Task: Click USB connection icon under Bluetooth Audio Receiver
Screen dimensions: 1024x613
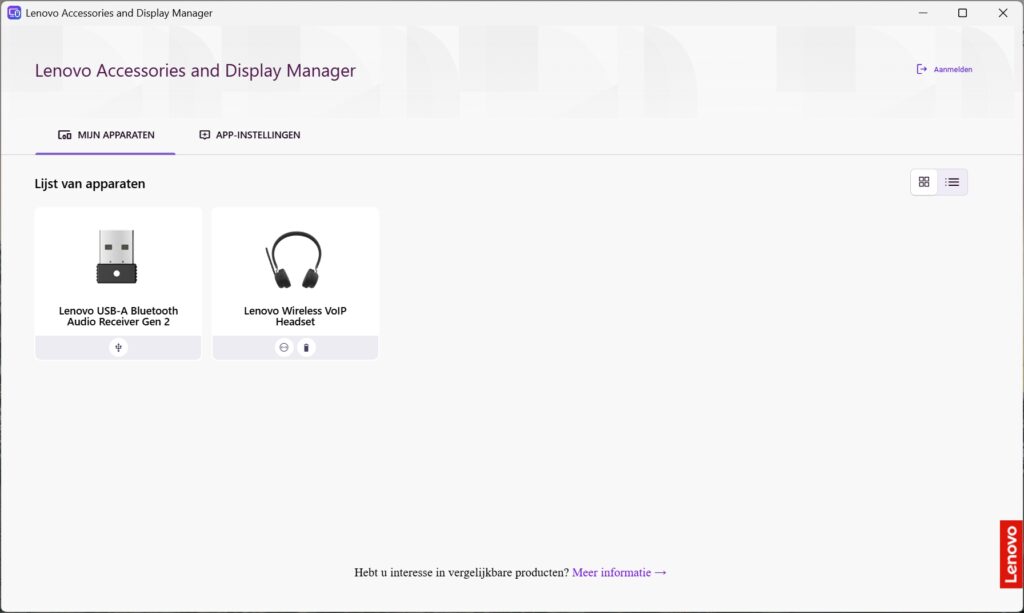Action: (118, 347)
